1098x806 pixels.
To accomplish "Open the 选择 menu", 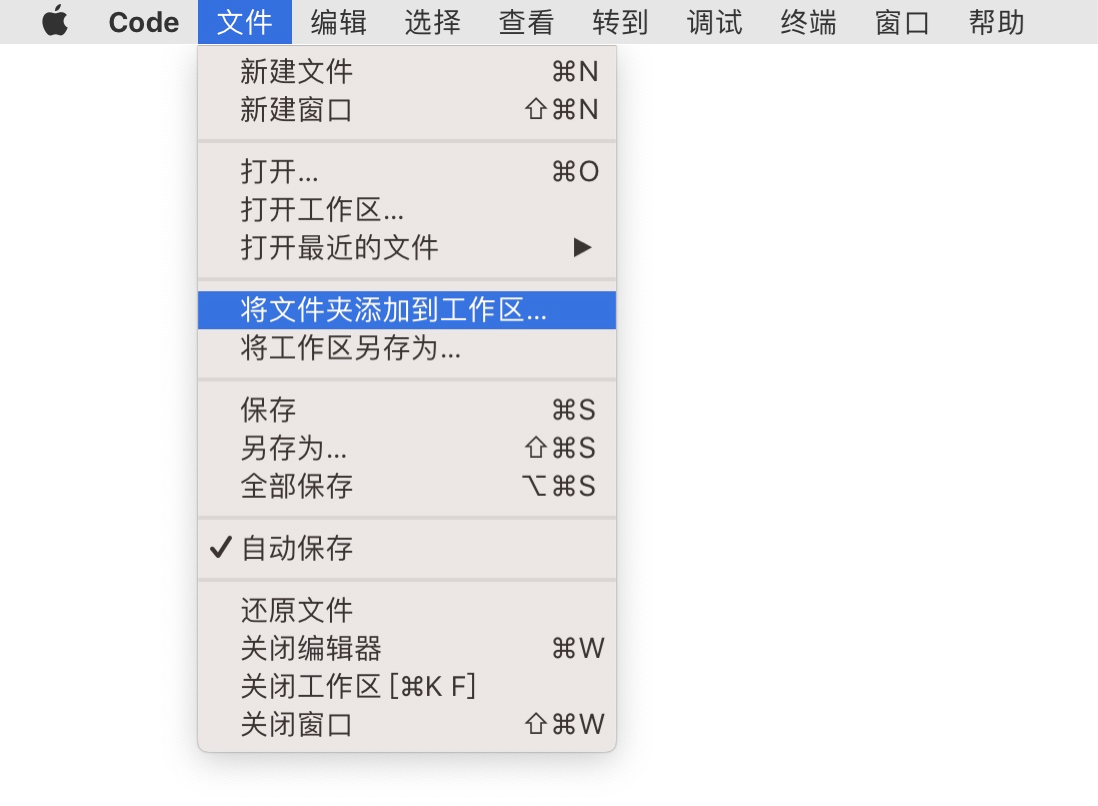I will (x=432, y=22).
